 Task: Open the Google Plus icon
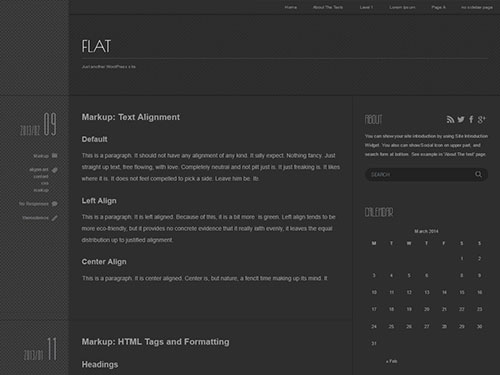coord(481,119)
